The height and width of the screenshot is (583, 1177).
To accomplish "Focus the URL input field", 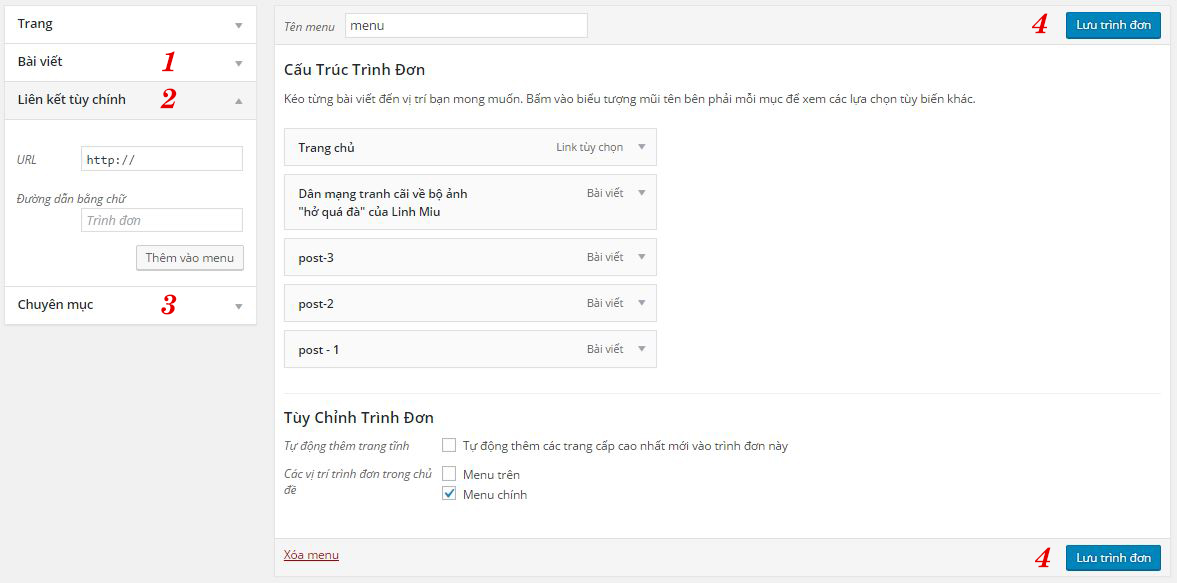I will tap(161, 159).
